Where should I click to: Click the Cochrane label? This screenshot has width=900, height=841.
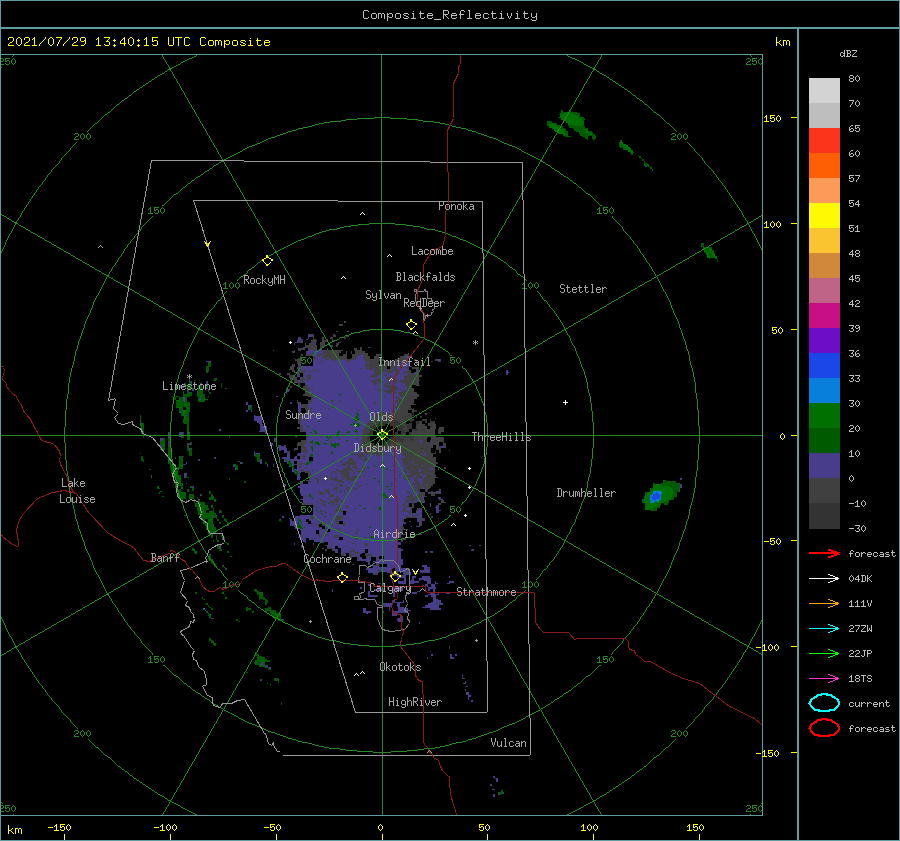(327, 559)
